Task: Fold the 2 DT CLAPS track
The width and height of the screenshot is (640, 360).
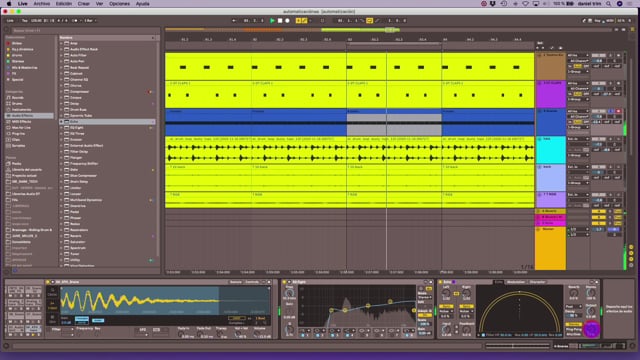Action: (539, 83)
